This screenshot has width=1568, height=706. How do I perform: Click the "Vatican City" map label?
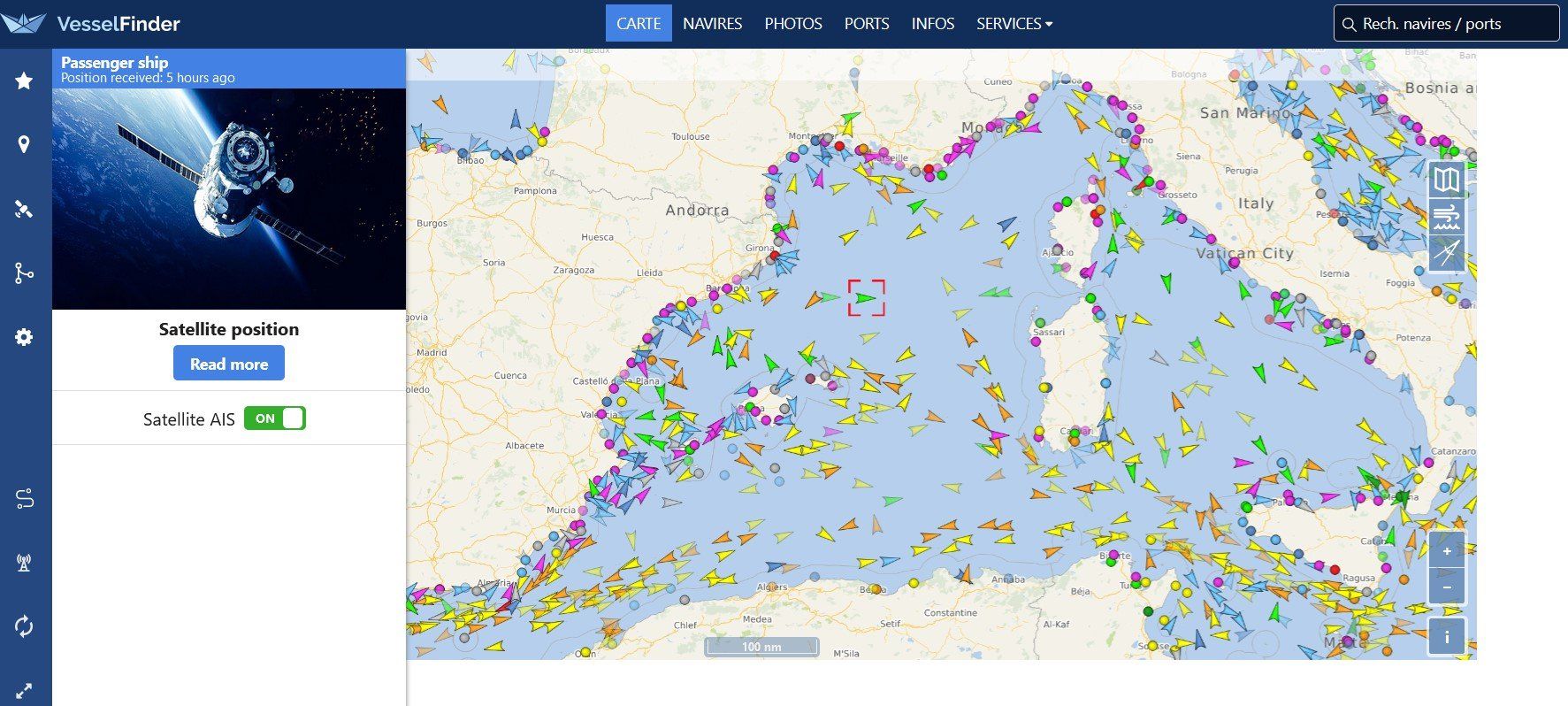click(1244, 253)
